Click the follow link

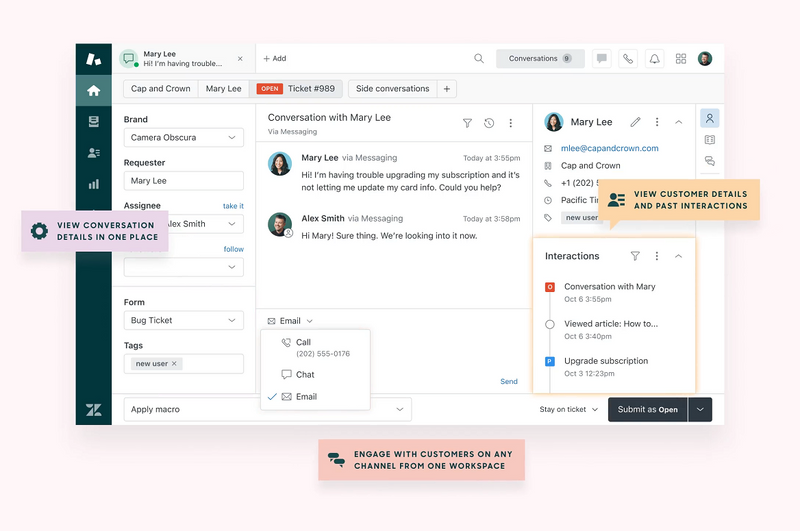click(x=234, y=249)
